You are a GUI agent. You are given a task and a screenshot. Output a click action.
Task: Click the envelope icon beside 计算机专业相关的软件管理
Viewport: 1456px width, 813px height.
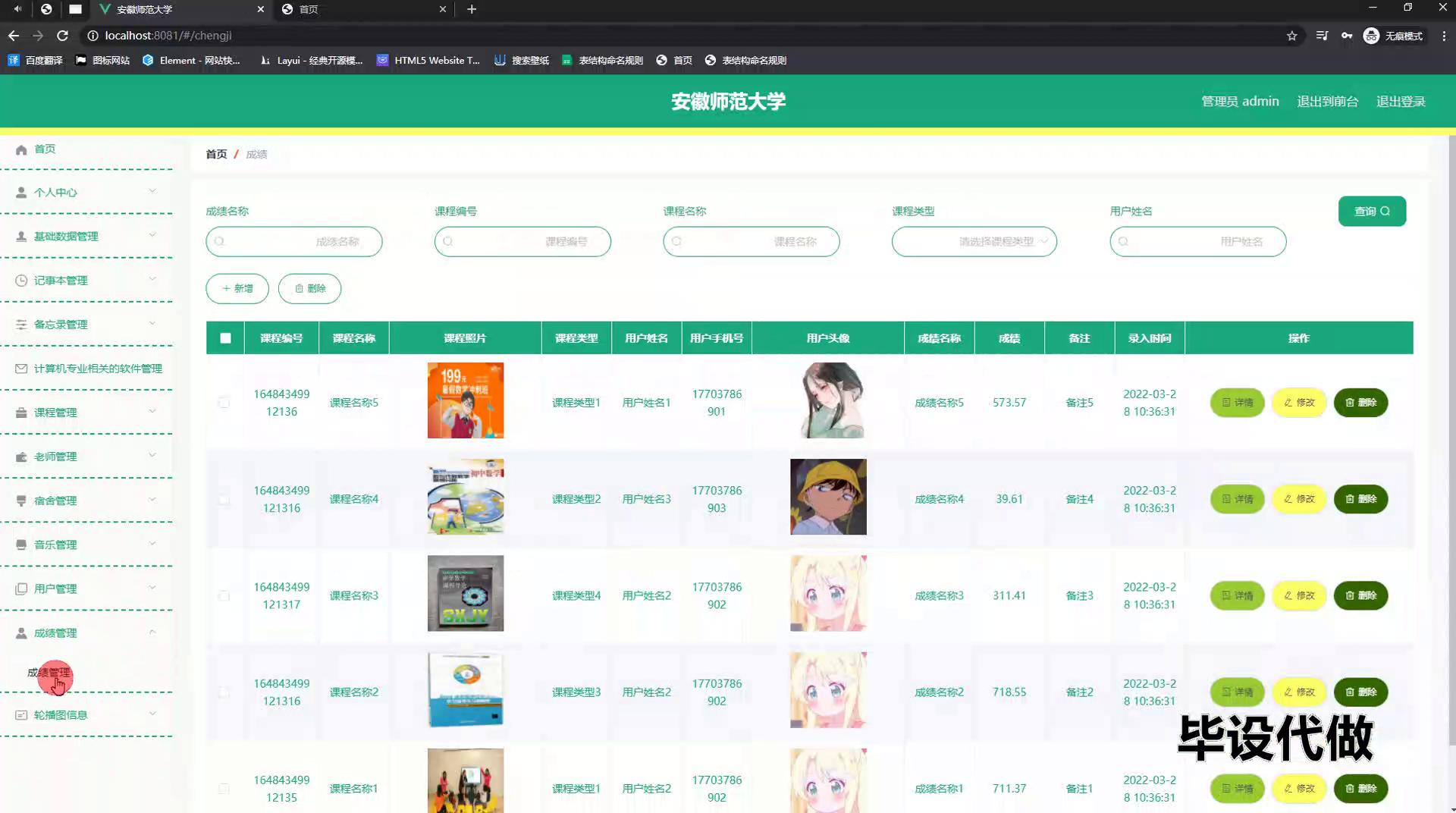[x=21, y=369]
